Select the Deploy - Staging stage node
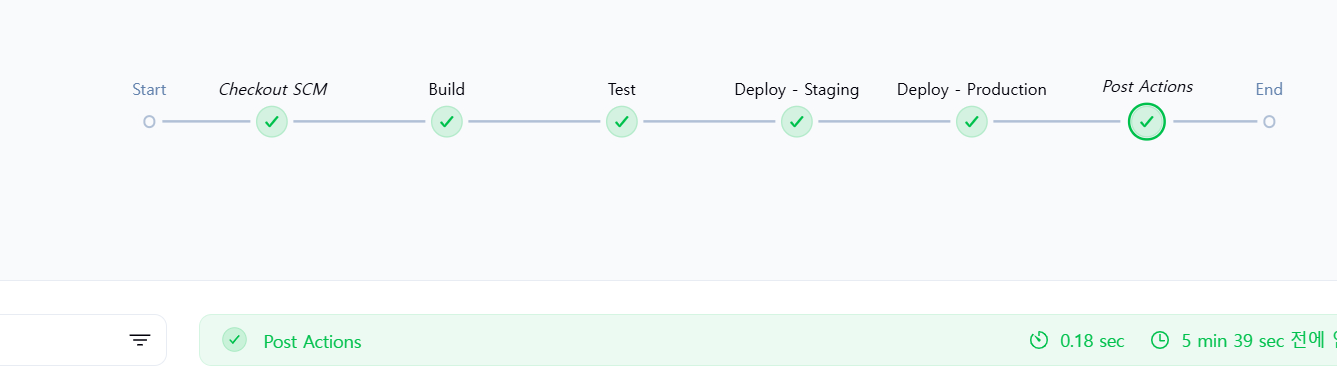 tap(797, 122)
